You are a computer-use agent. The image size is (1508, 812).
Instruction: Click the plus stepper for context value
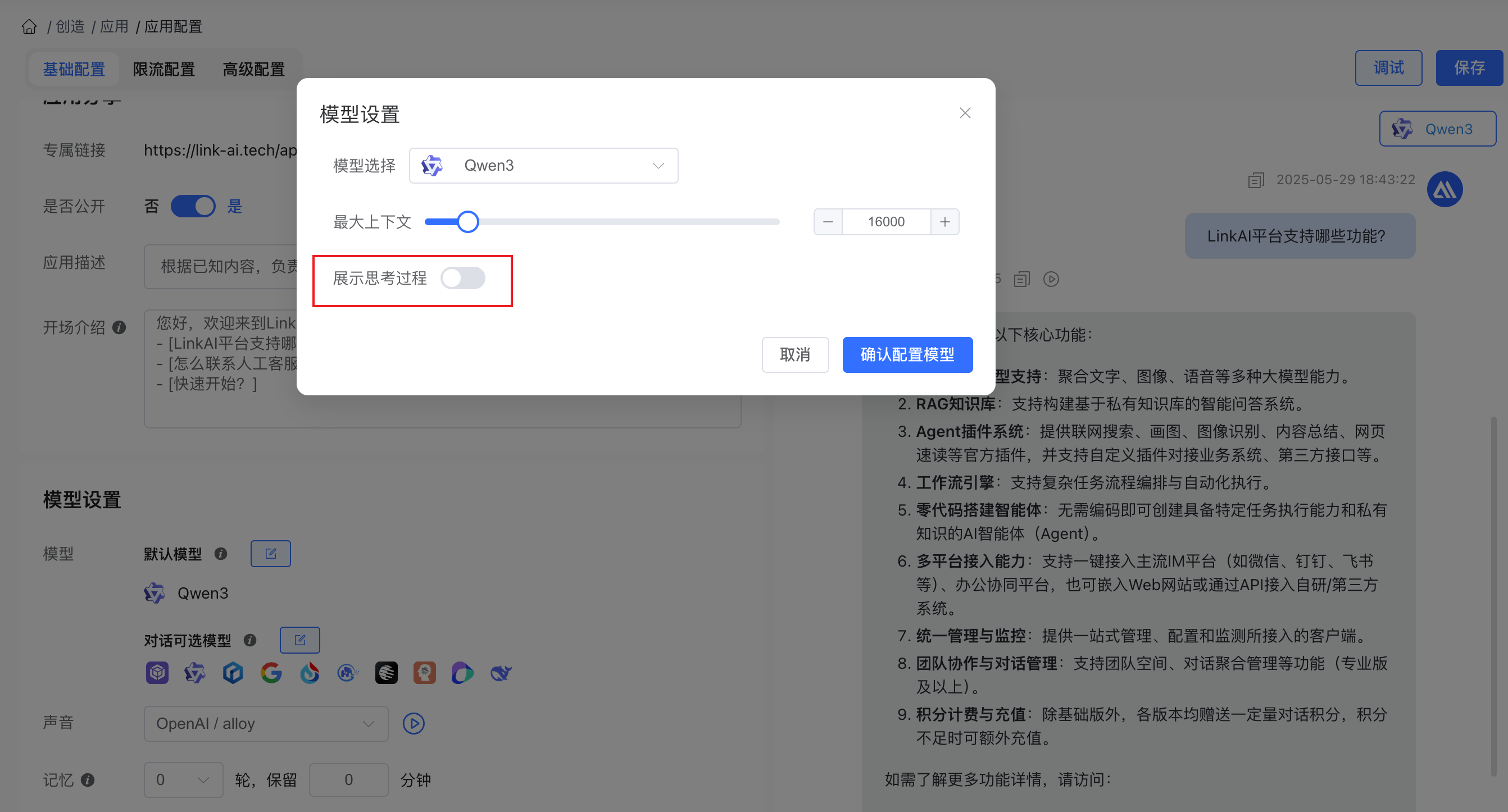pos(944,222)
